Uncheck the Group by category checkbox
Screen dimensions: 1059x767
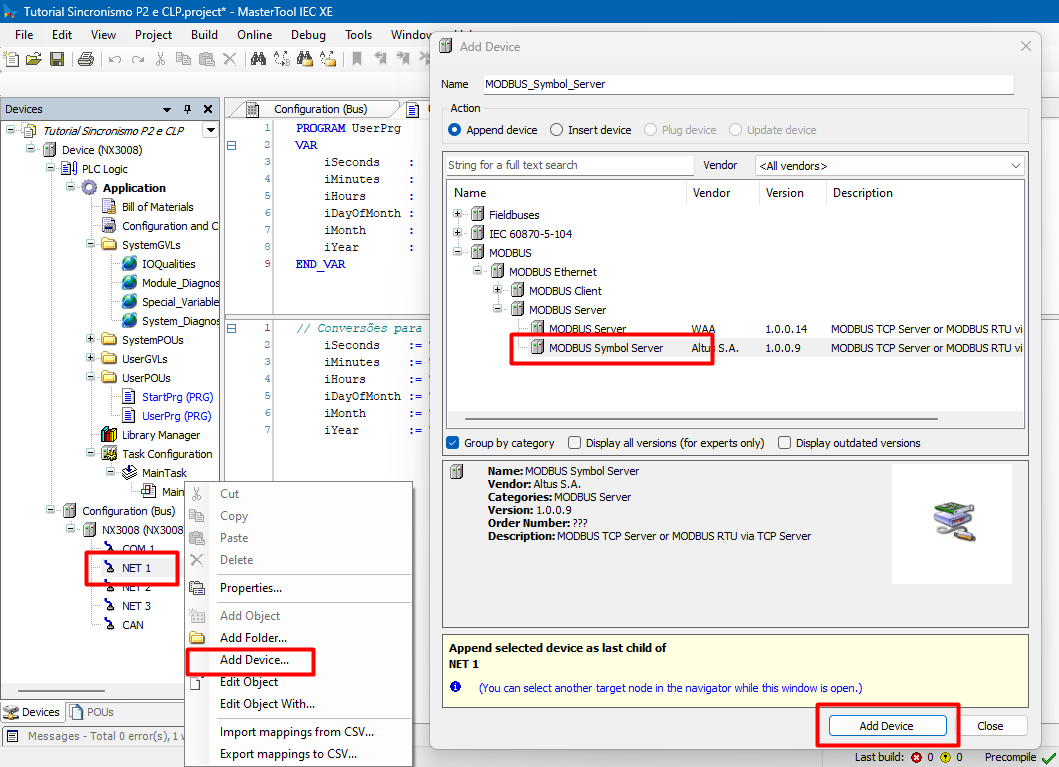(x=453, y=443)
